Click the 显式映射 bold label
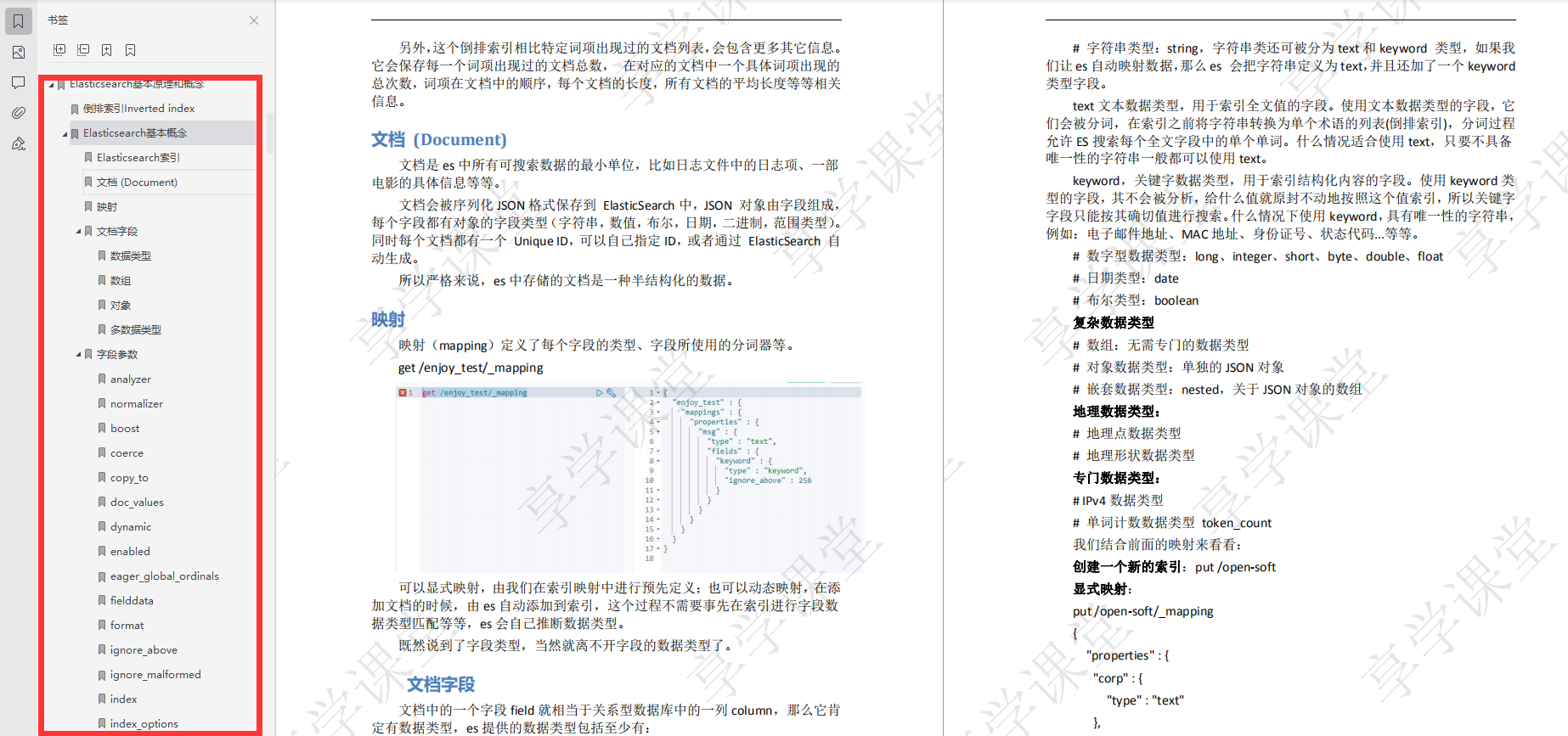1568x736 pixels. point(1103,589)
